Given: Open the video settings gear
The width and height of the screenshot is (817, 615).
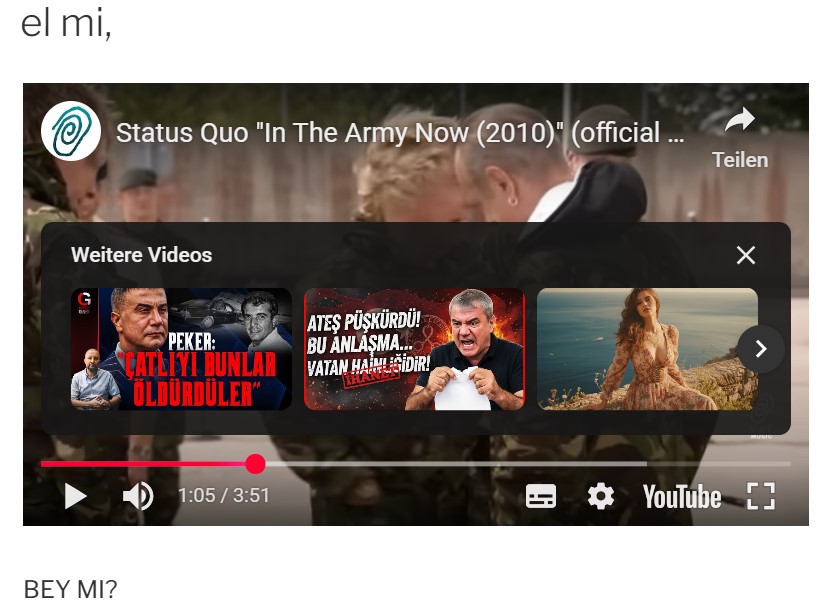Looking at the screenshot, I should pos(601,496).
